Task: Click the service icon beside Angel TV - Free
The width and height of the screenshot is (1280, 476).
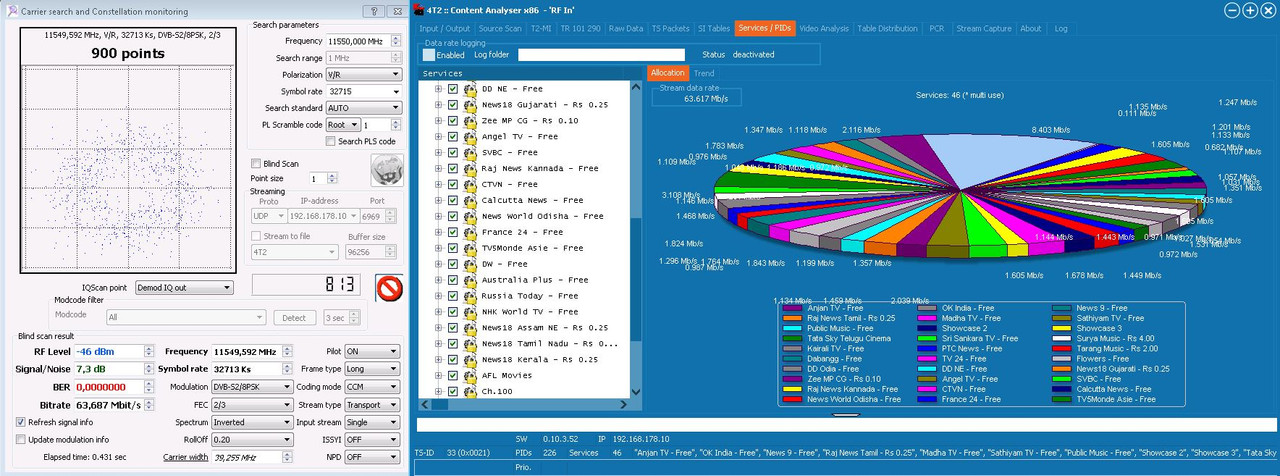Action: pyautogui.click(x=470, y=137)
